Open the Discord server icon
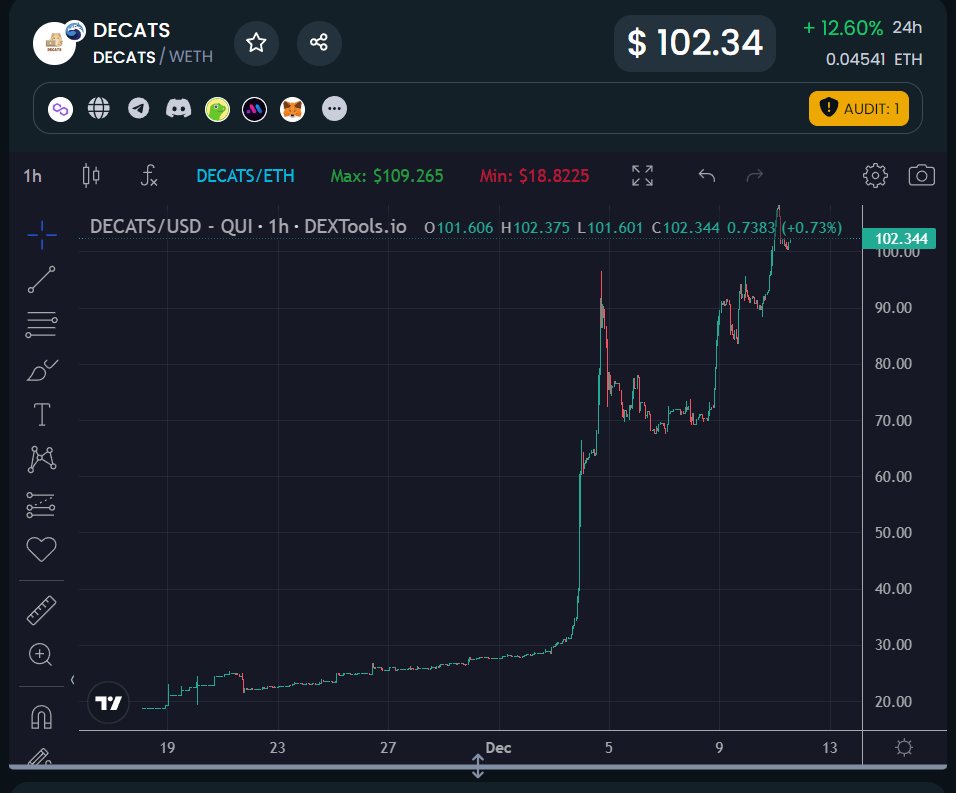The width and height of the screenshot is (956, 793). [178, 108]
